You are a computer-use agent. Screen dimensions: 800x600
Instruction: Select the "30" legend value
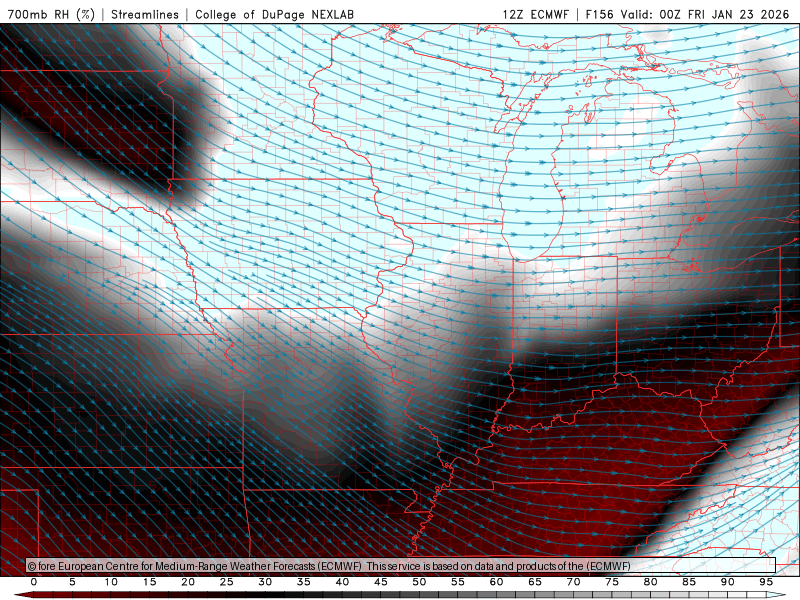265,582
